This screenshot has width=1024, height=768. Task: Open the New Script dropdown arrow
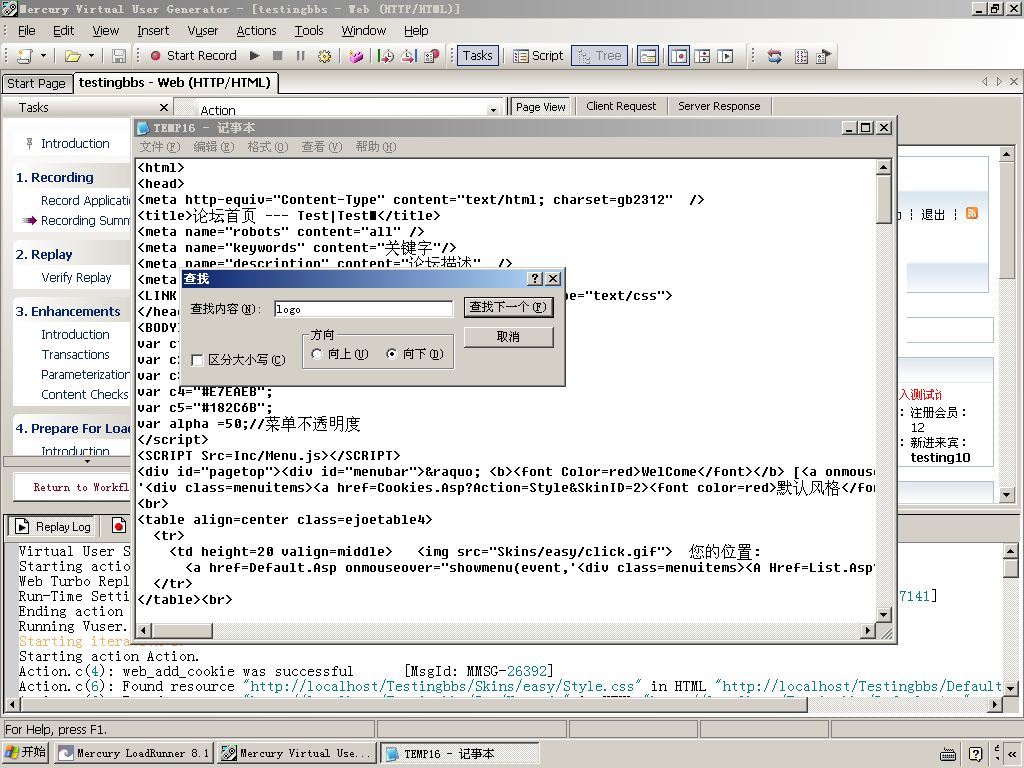[x=43, y=56]
